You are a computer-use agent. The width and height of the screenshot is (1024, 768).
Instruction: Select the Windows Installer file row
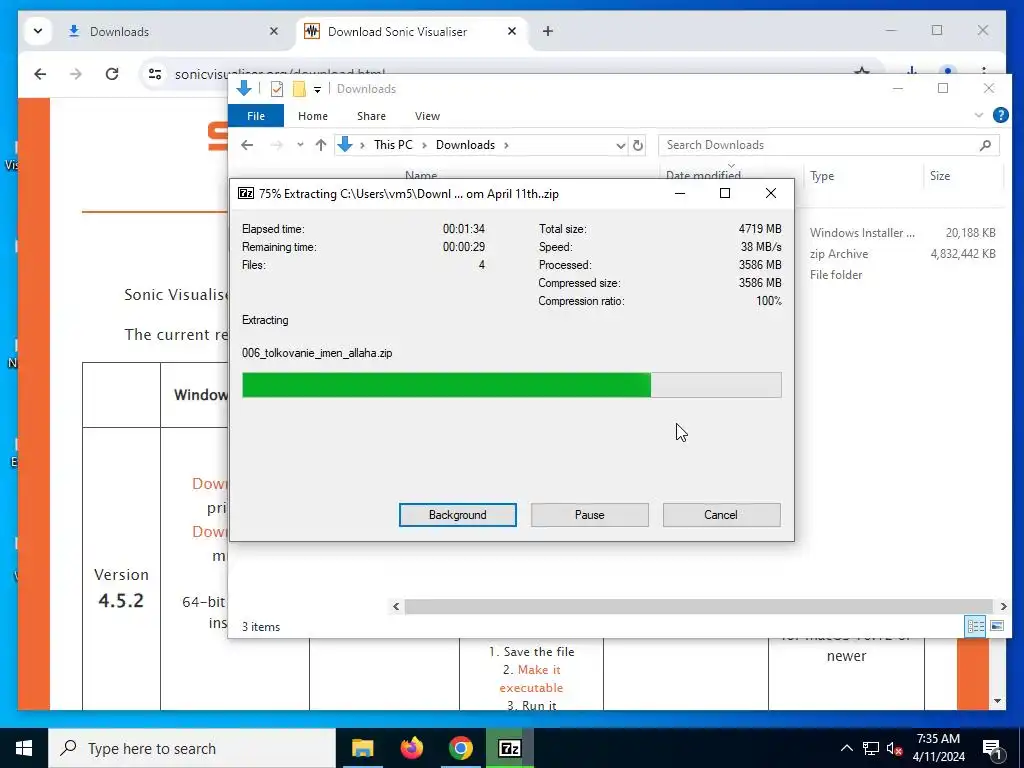click(x=903, y=232)
